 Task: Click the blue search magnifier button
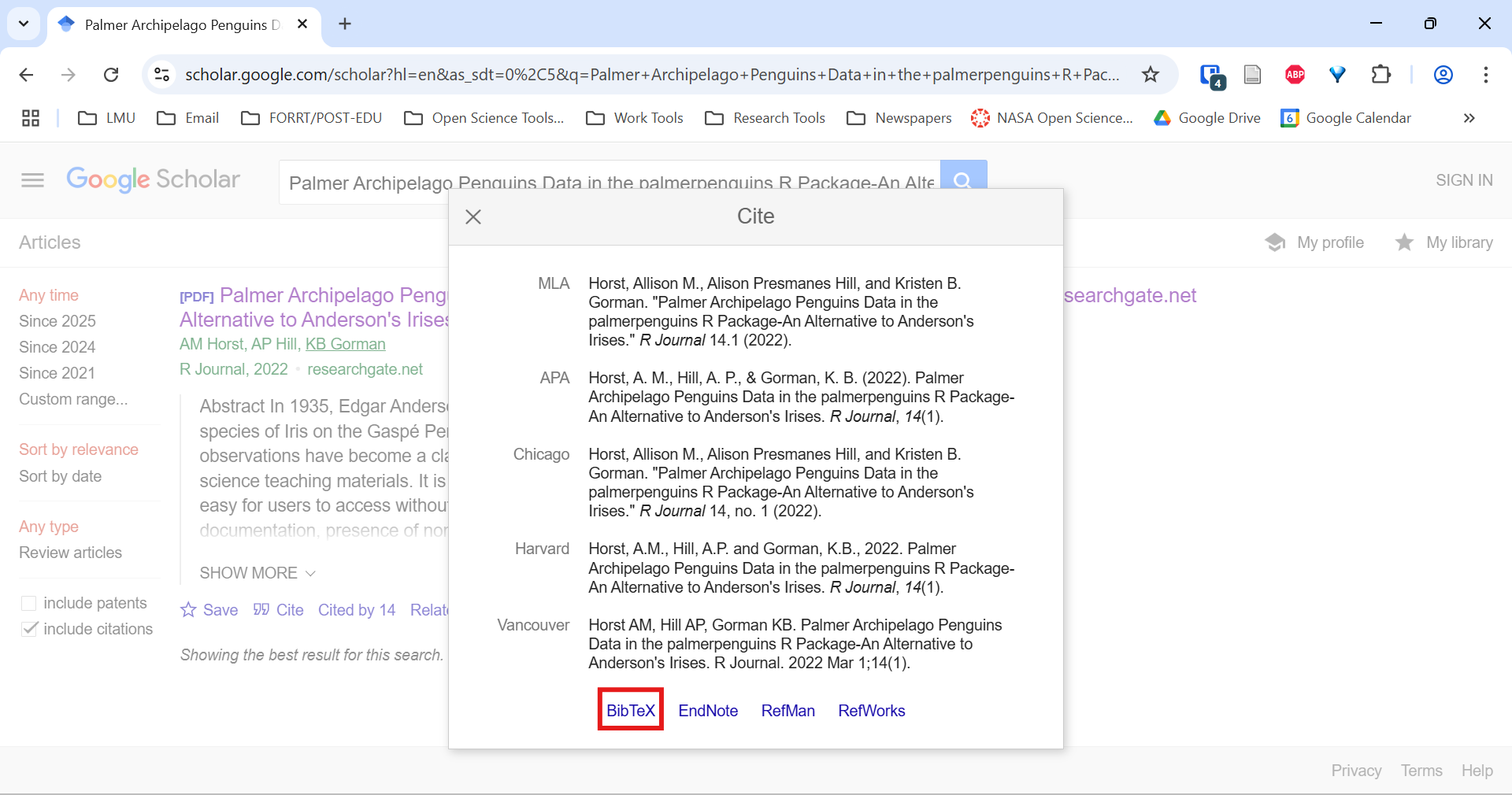coord(963,181)
